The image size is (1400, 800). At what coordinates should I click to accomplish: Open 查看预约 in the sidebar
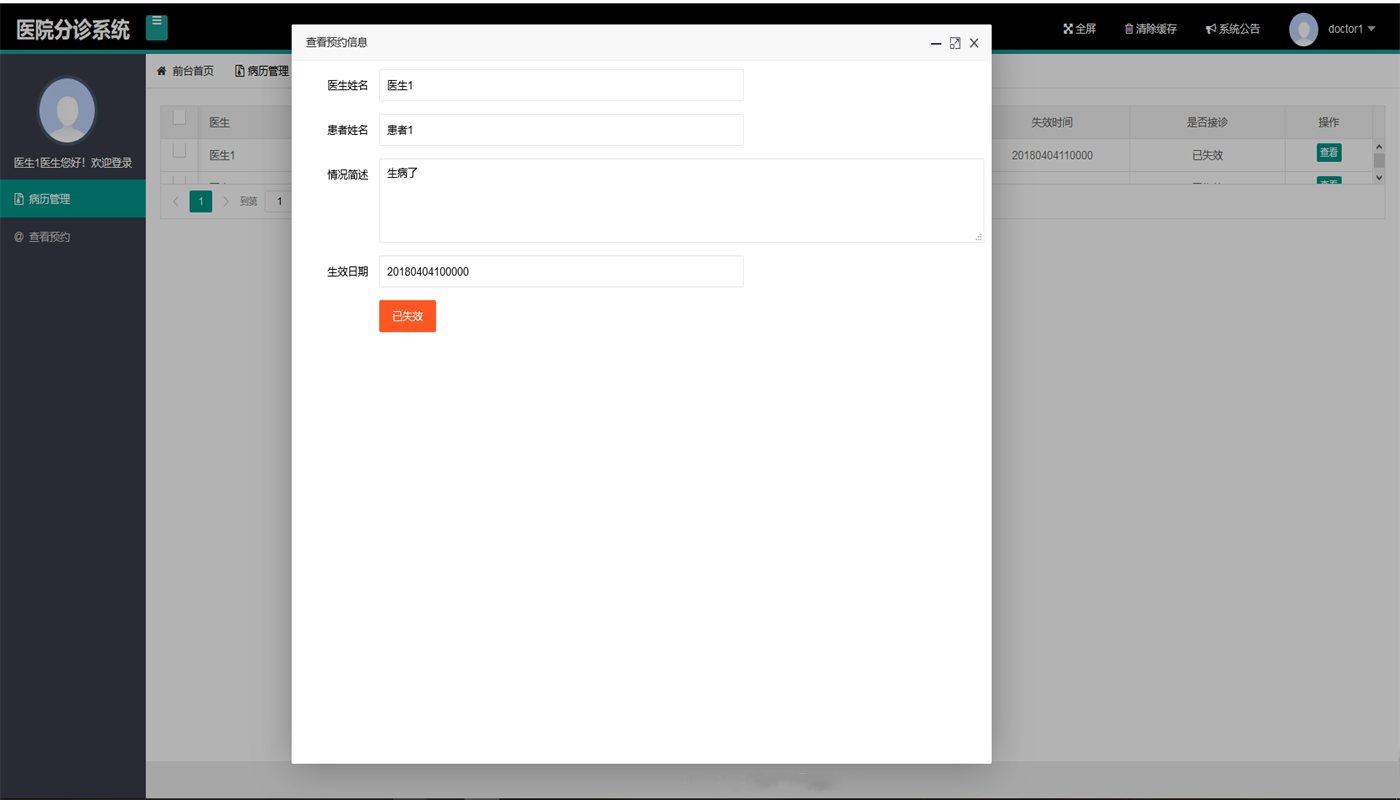73,237
